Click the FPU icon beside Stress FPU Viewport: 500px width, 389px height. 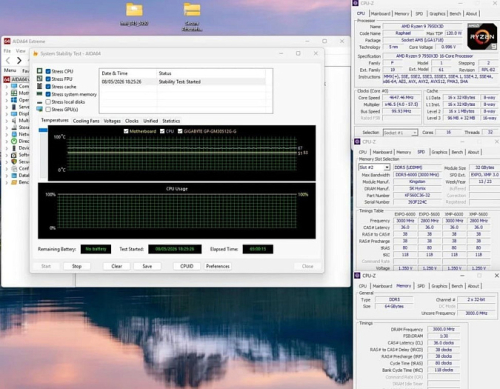[40, 79]
